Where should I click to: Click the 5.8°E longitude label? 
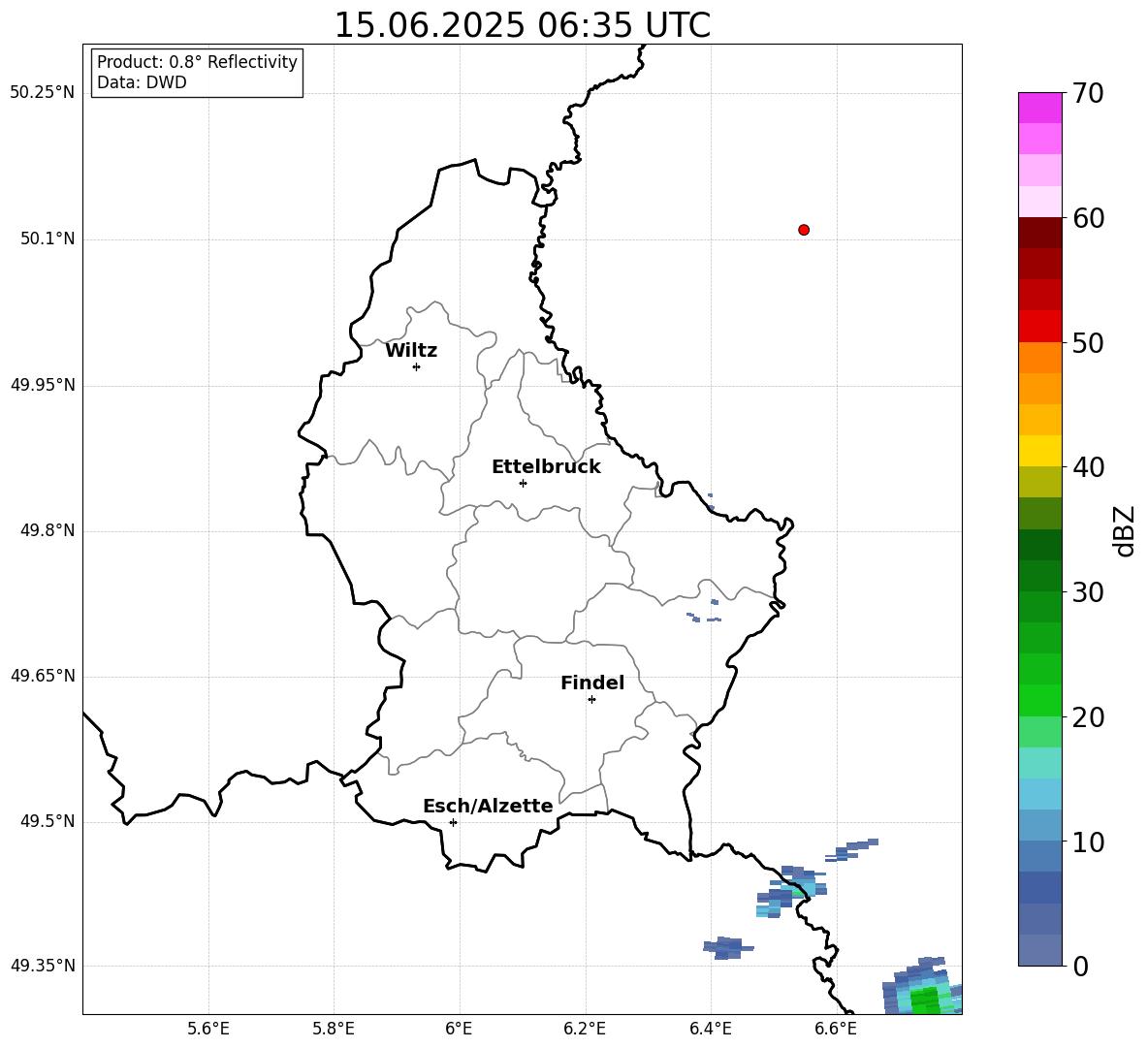tap(334, 1029)
